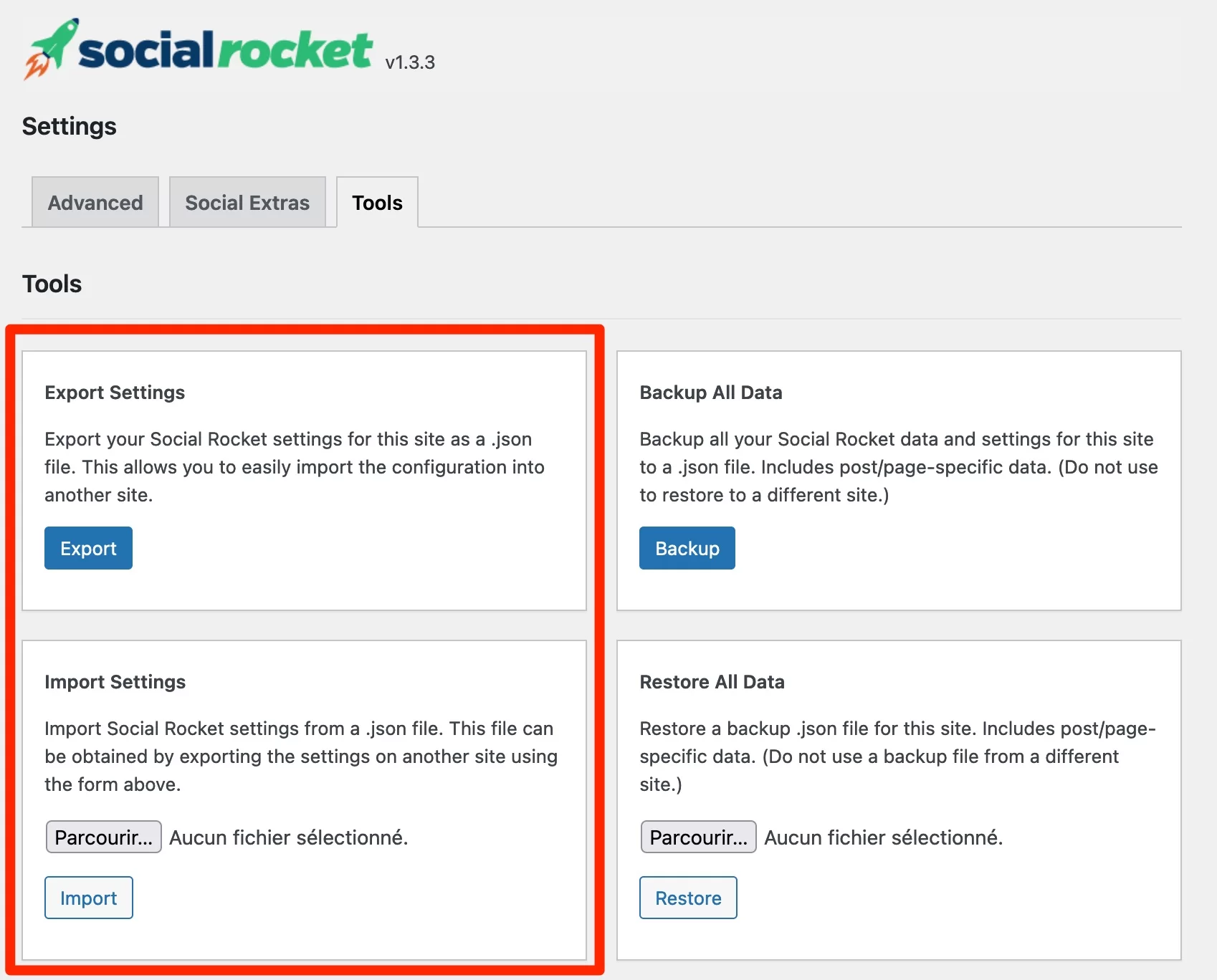Click the Tools section heading

[x=52, y=284]
